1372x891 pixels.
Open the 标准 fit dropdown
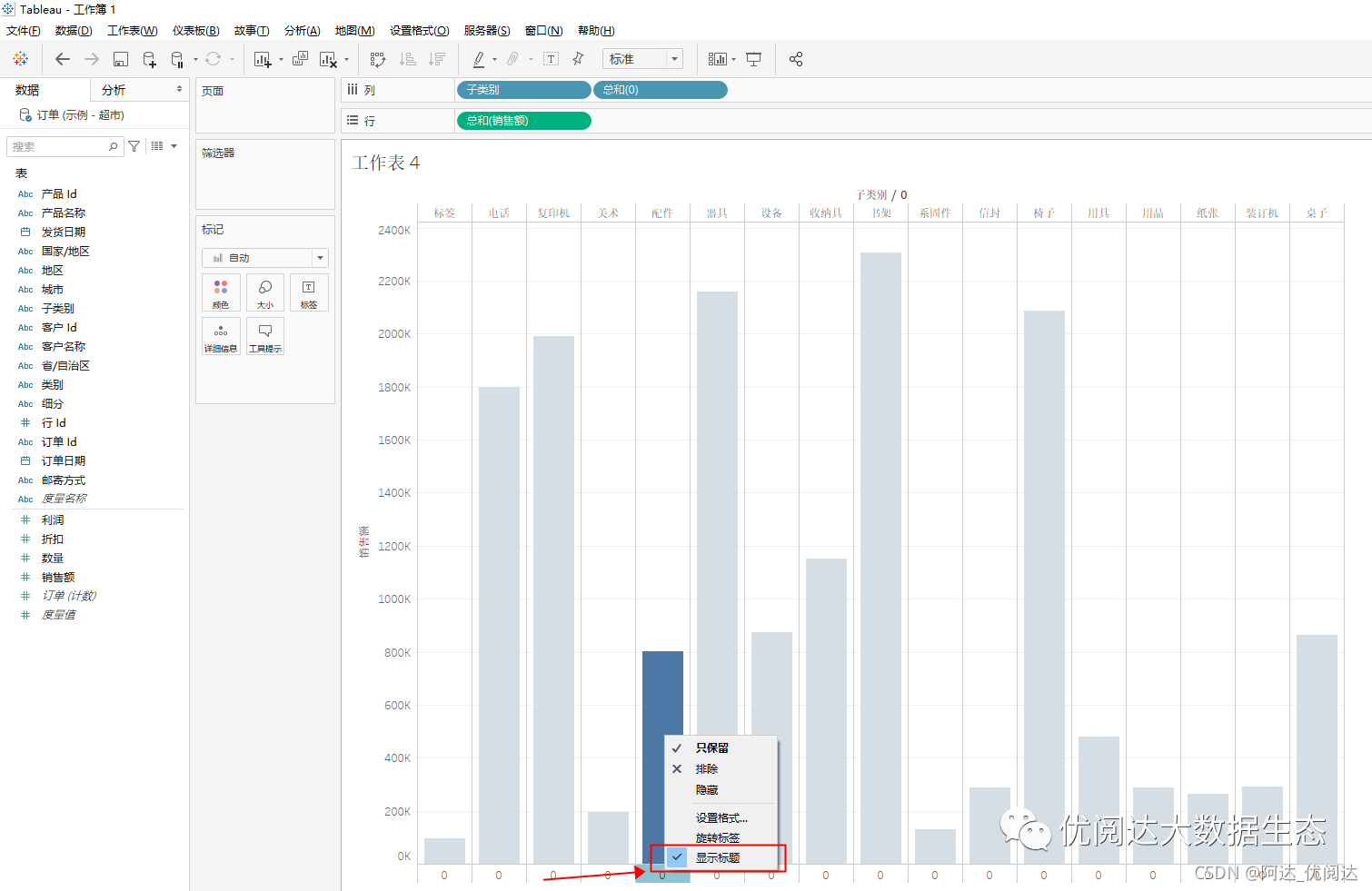[642, 59]
